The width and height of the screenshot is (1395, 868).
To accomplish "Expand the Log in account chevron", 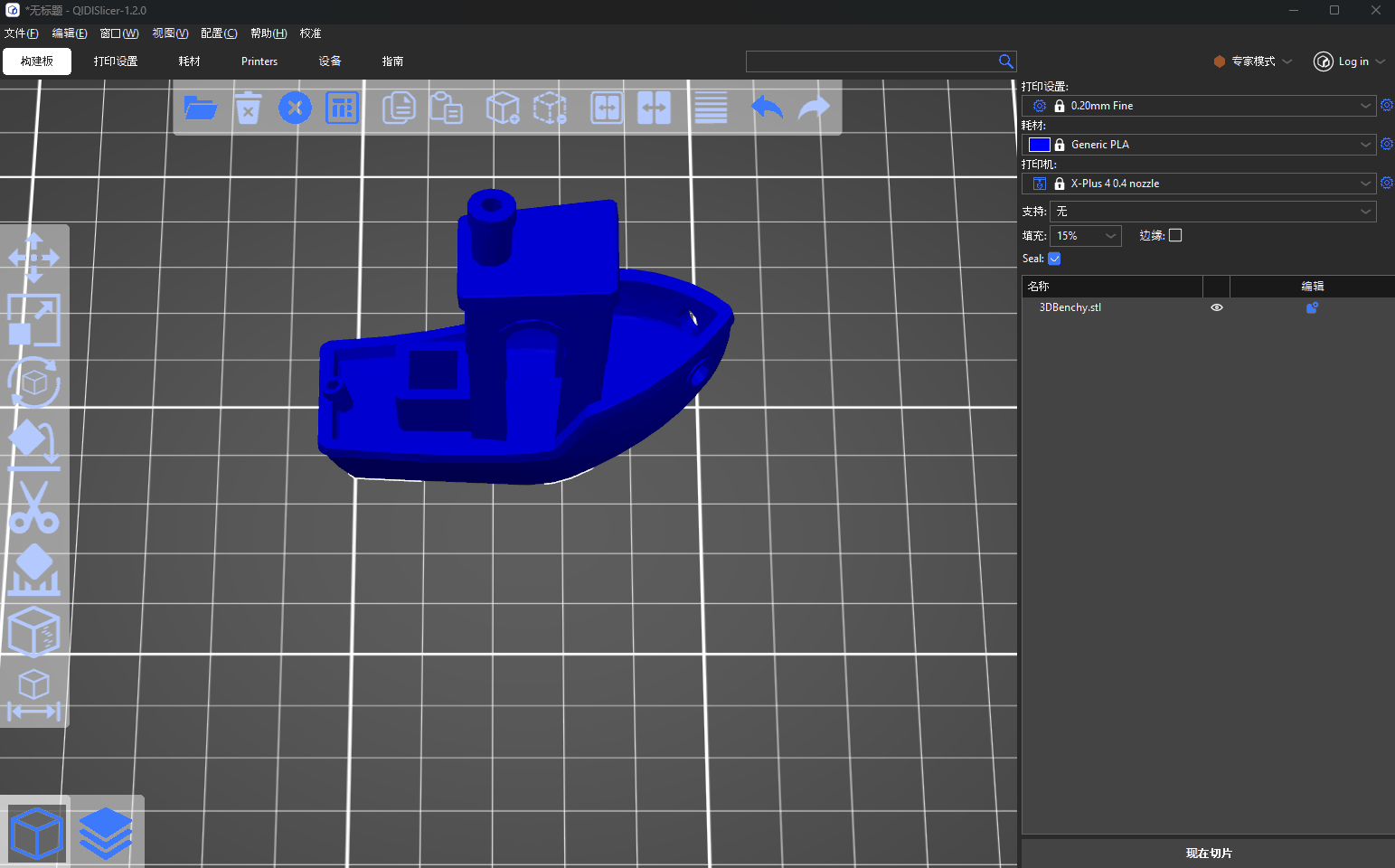I will (x=1381, y=61).
